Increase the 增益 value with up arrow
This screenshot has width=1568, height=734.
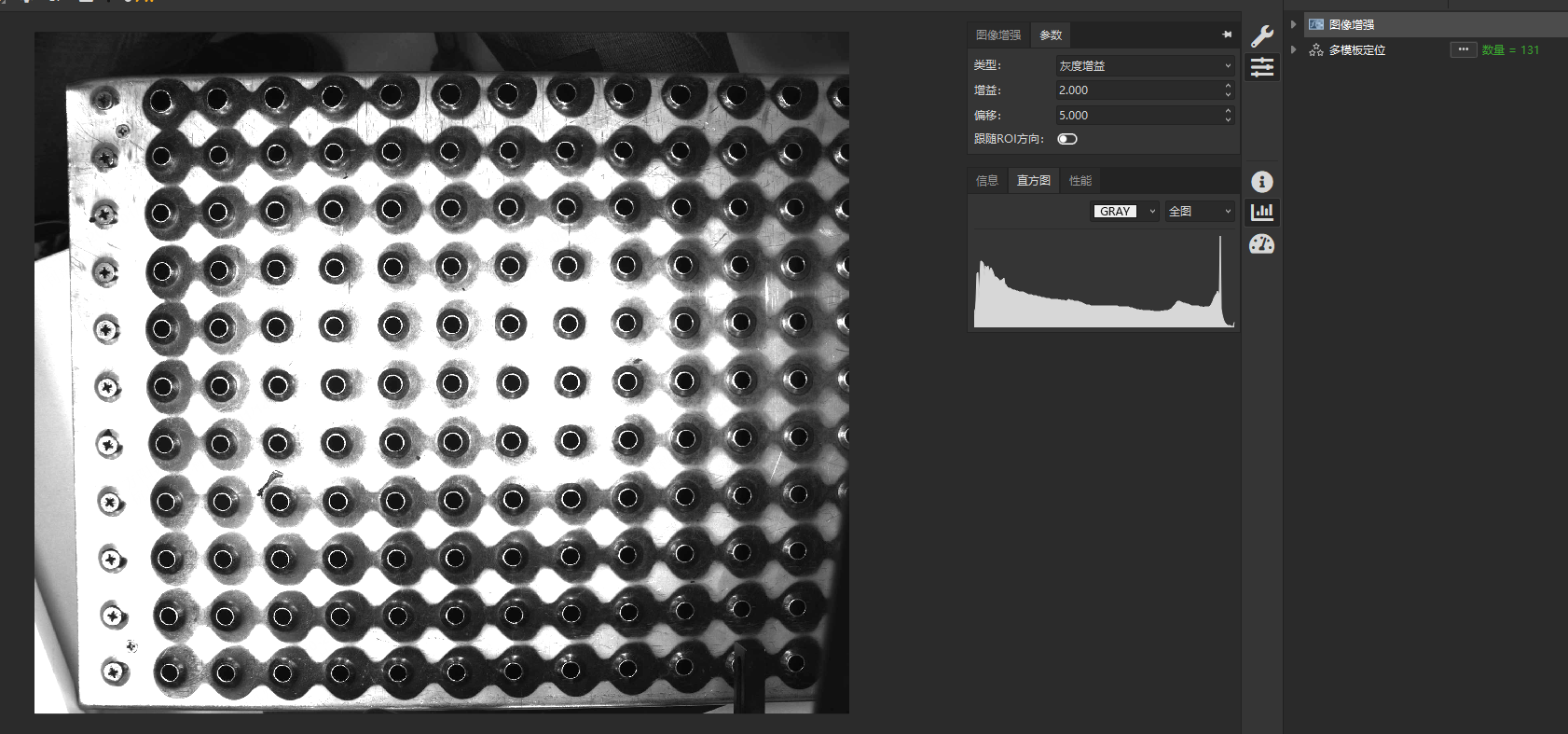pos(1228,86)
